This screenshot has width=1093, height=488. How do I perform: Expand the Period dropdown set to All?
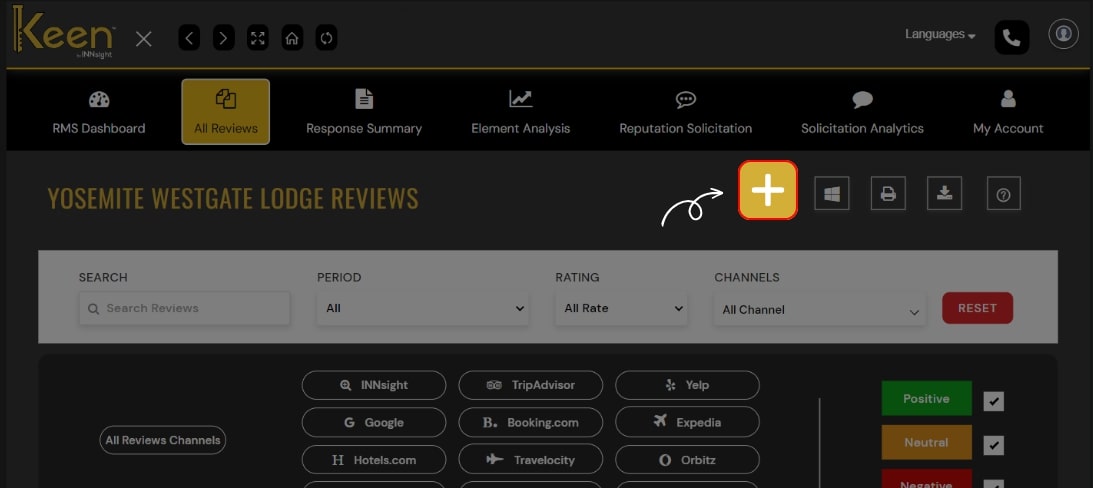[422, 308]
